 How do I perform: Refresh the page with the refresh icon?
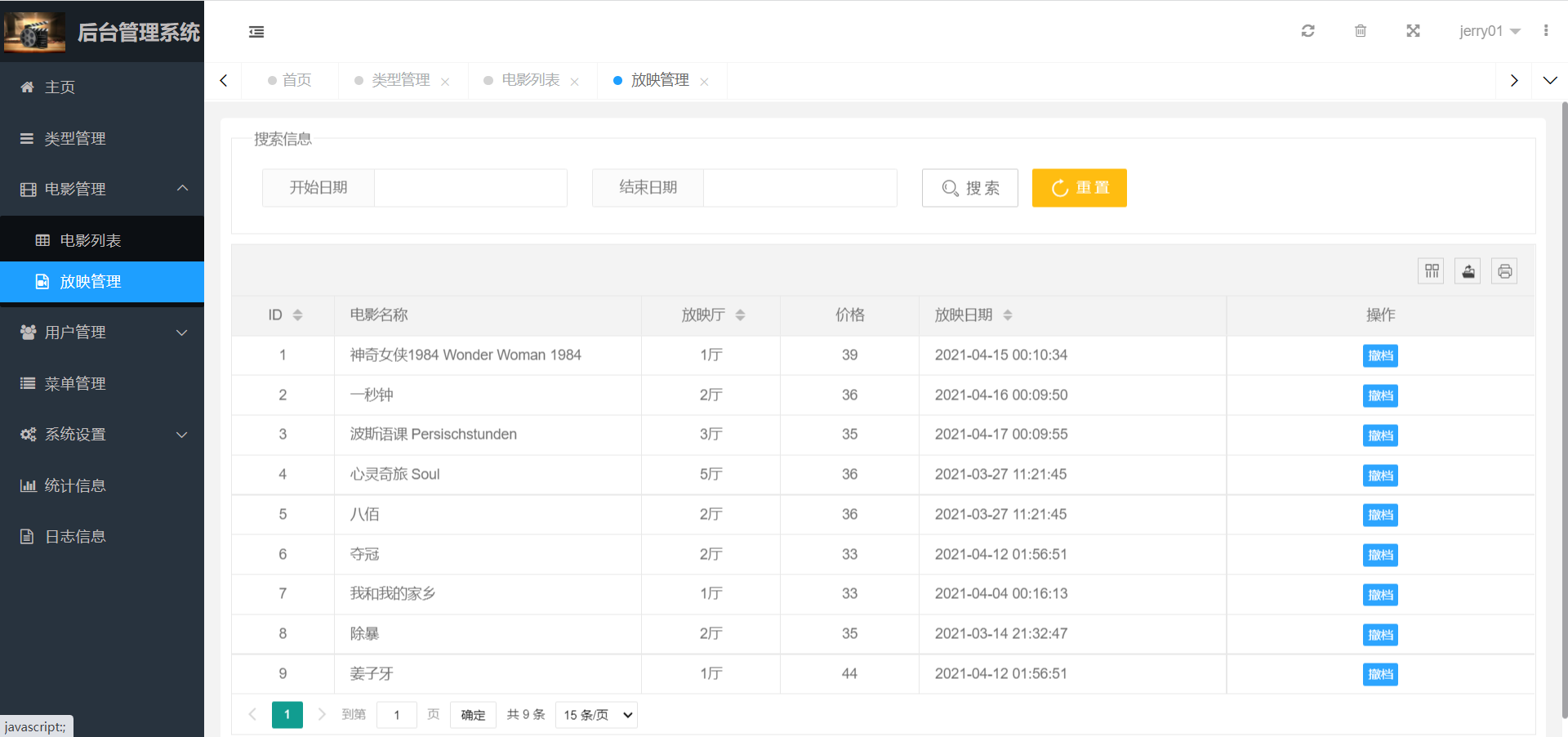point(1307,31)
